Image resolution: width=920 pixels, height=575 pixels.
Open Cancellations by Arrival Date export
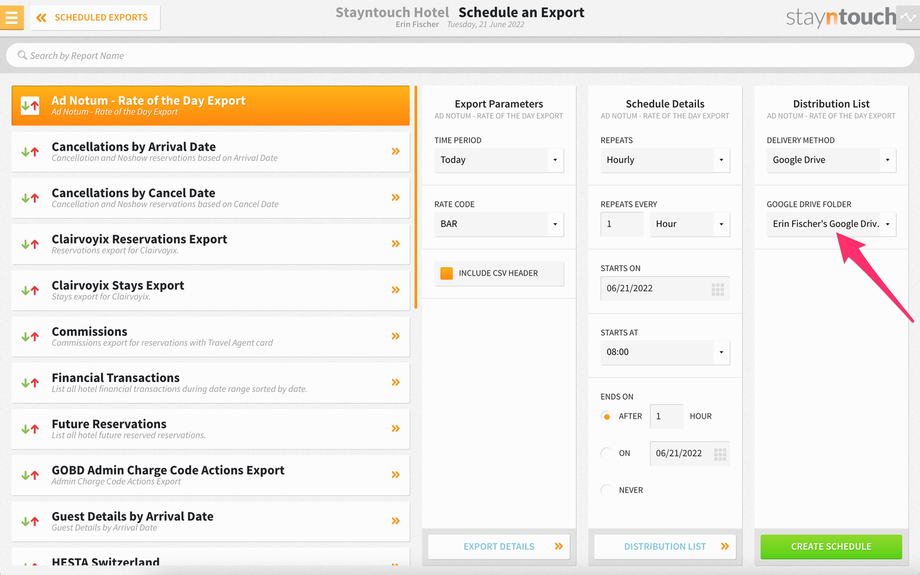[x=211, y=151]
